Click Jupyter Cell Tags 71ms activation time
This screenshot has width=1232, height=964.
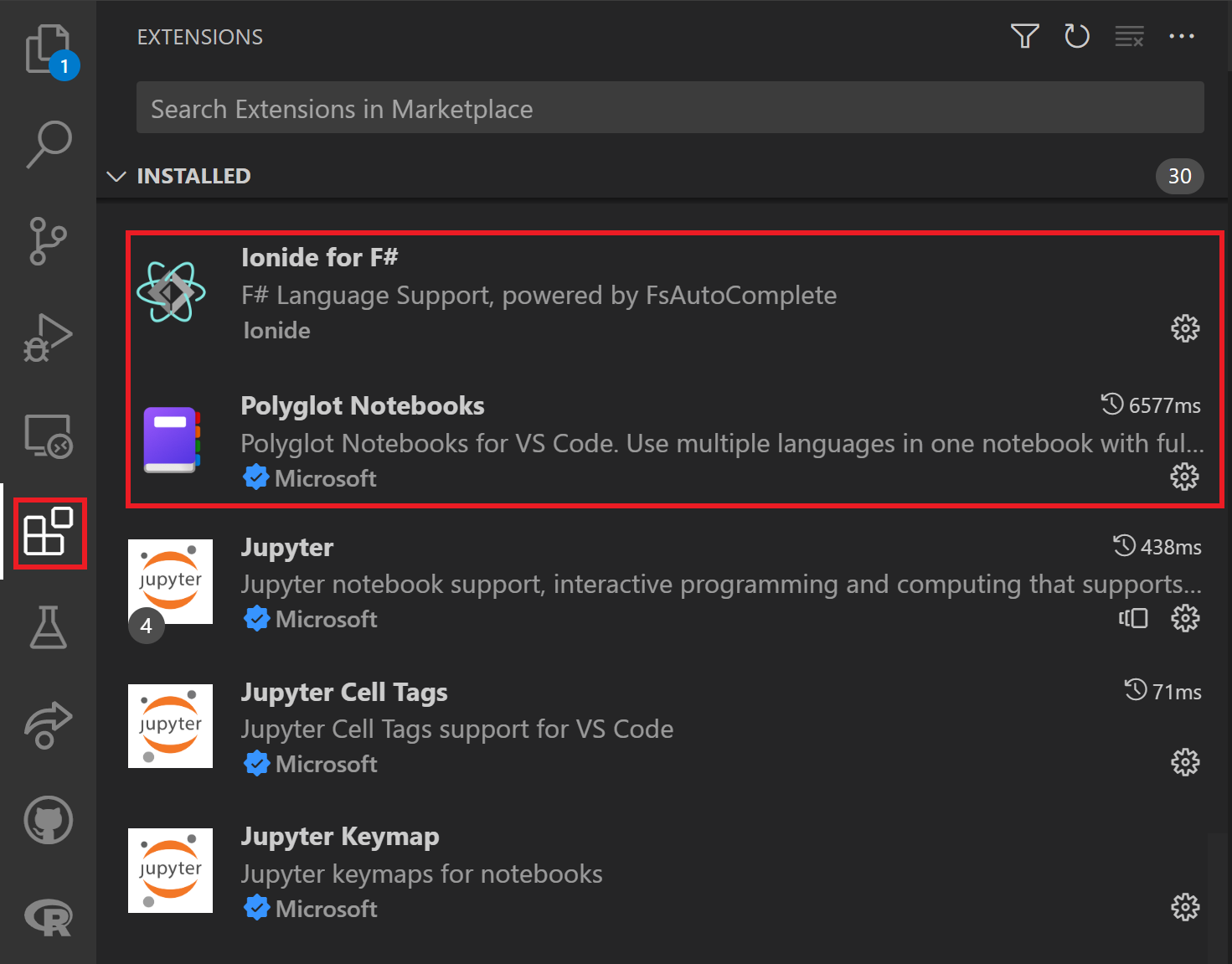[x=1162, y=691]
